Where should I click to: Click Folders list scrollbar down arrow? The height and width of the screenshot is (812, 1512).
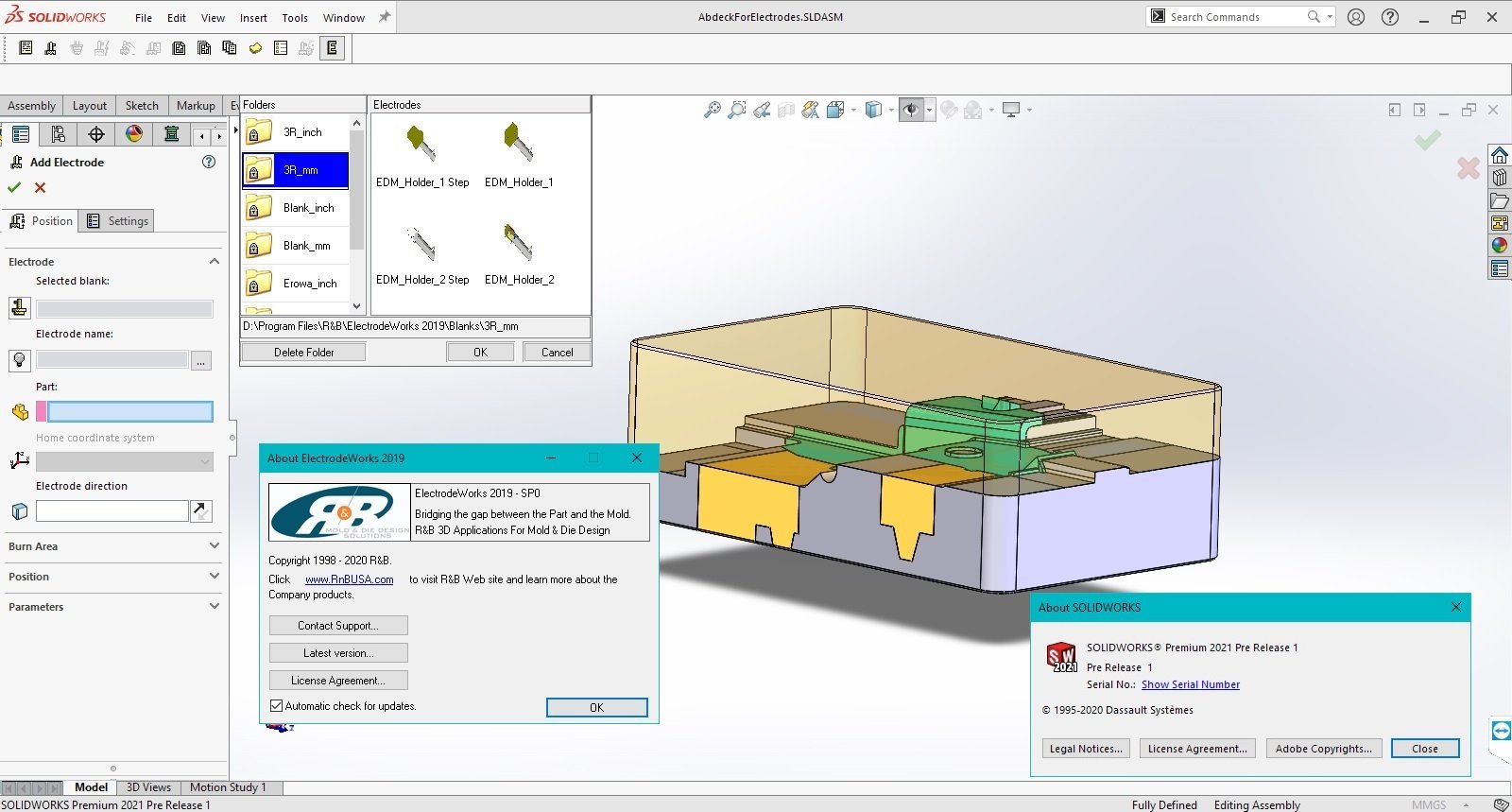coord(356,305)
